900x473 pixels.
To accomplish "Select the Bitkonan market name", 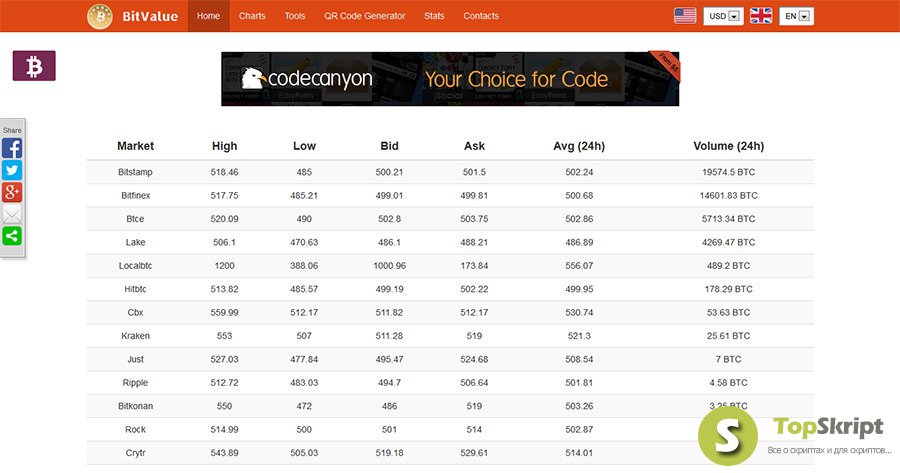I will (x=135, y=406).
